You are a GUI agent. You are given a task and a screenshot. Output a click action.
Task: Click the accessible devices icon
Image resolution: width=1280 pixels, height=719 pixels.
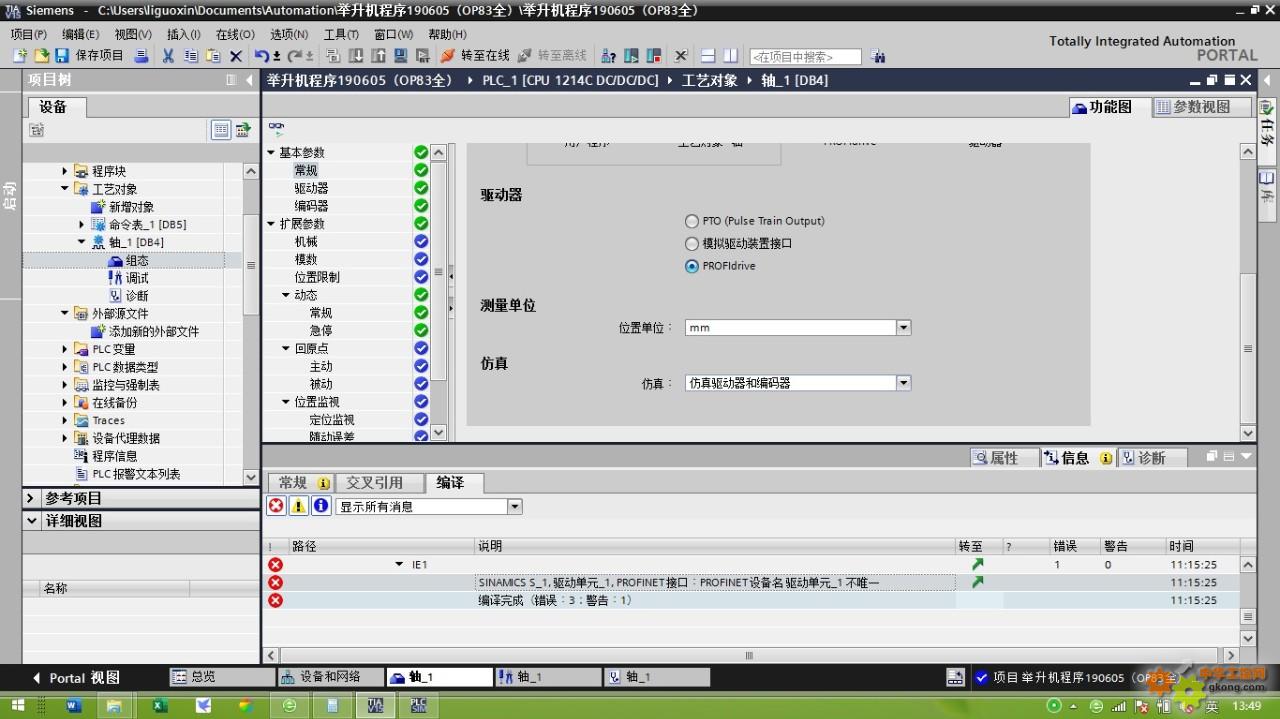coord(610,56)
